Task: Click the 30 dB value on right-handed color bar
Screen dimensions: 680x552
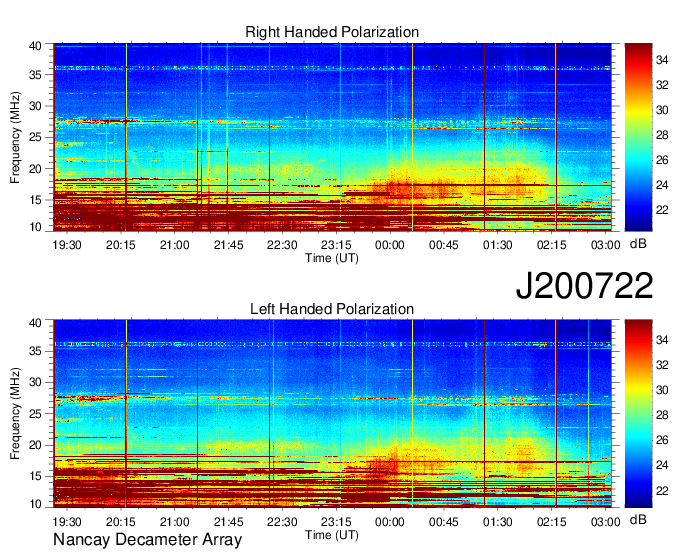Action: click(x=662, y=110)
